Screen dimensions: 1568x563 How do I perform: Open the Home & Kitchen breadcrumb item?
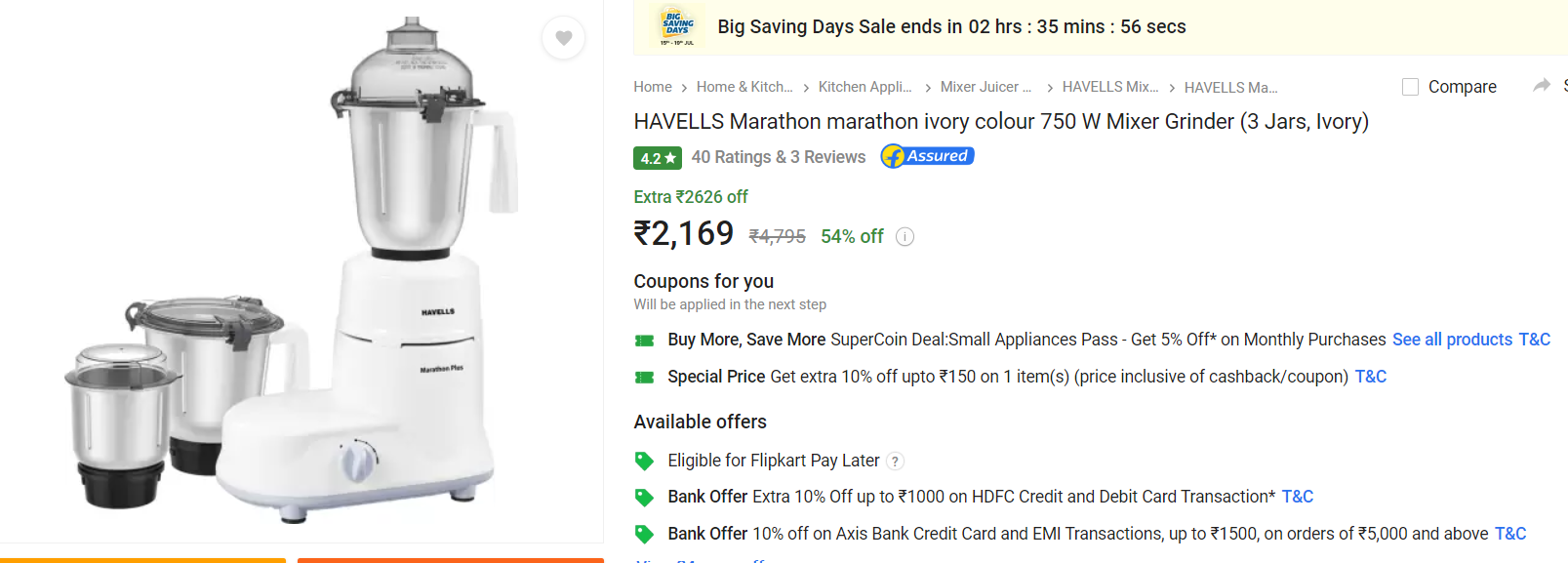point(744,87)
